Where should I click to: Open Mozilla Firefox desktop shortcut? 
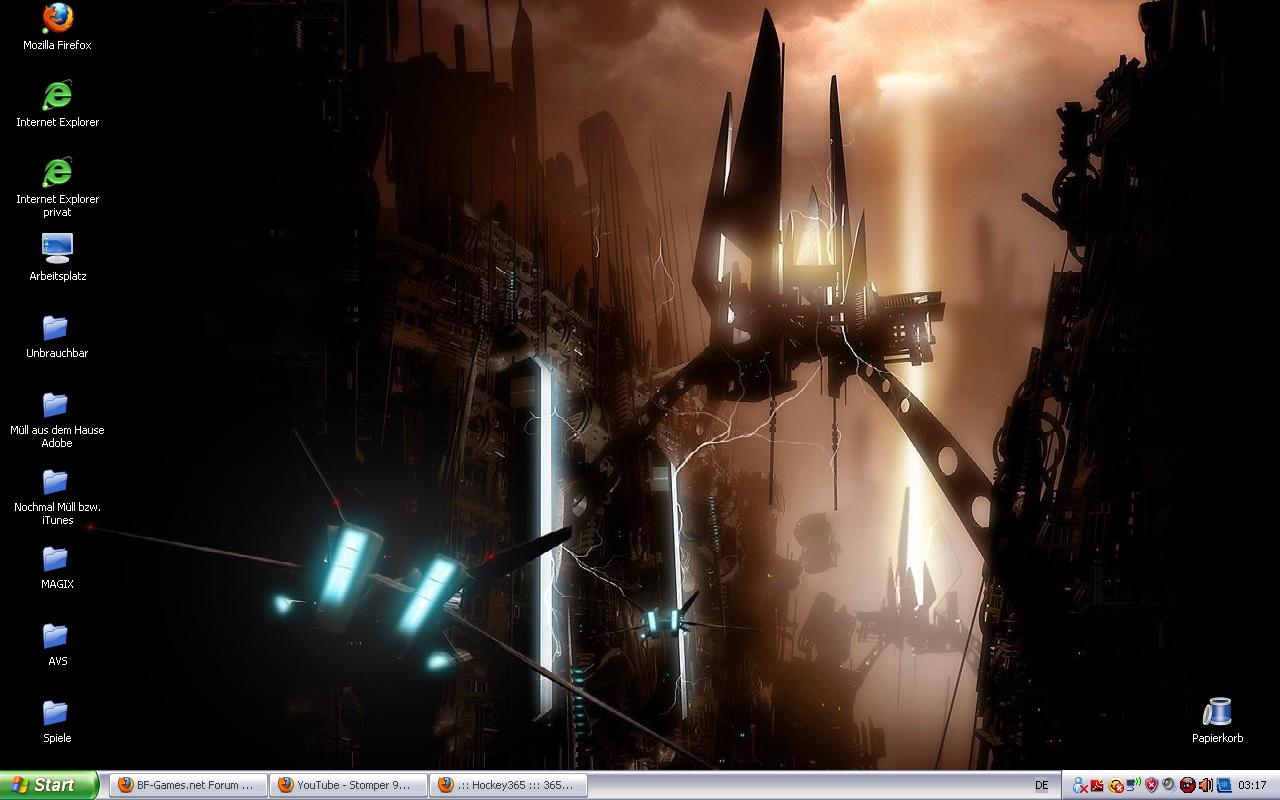(x=57, y=27)
